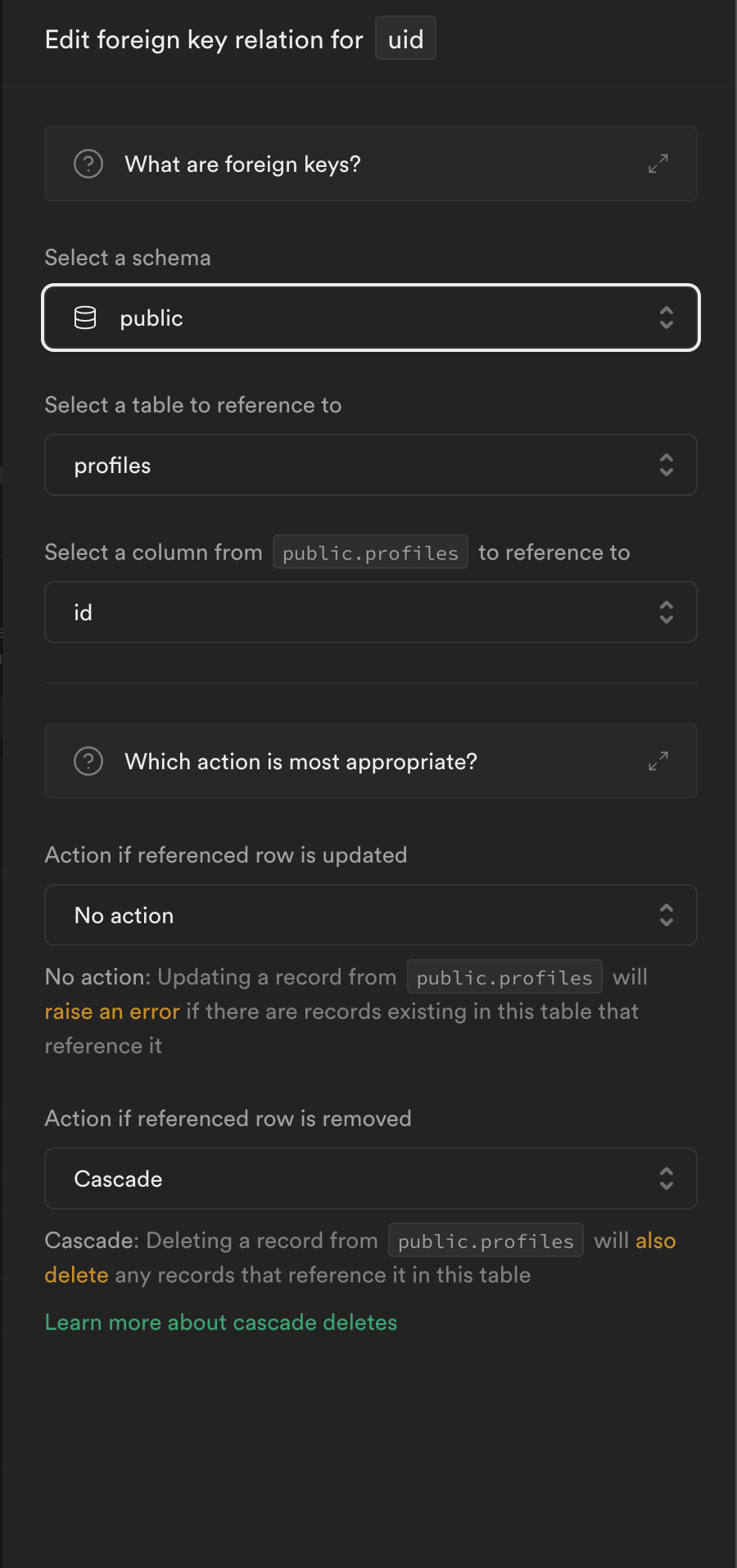The image size is (737, 1568).
Task: Click the question mark icon beside "What are foreign keys?"
Action: click(88, 164)
